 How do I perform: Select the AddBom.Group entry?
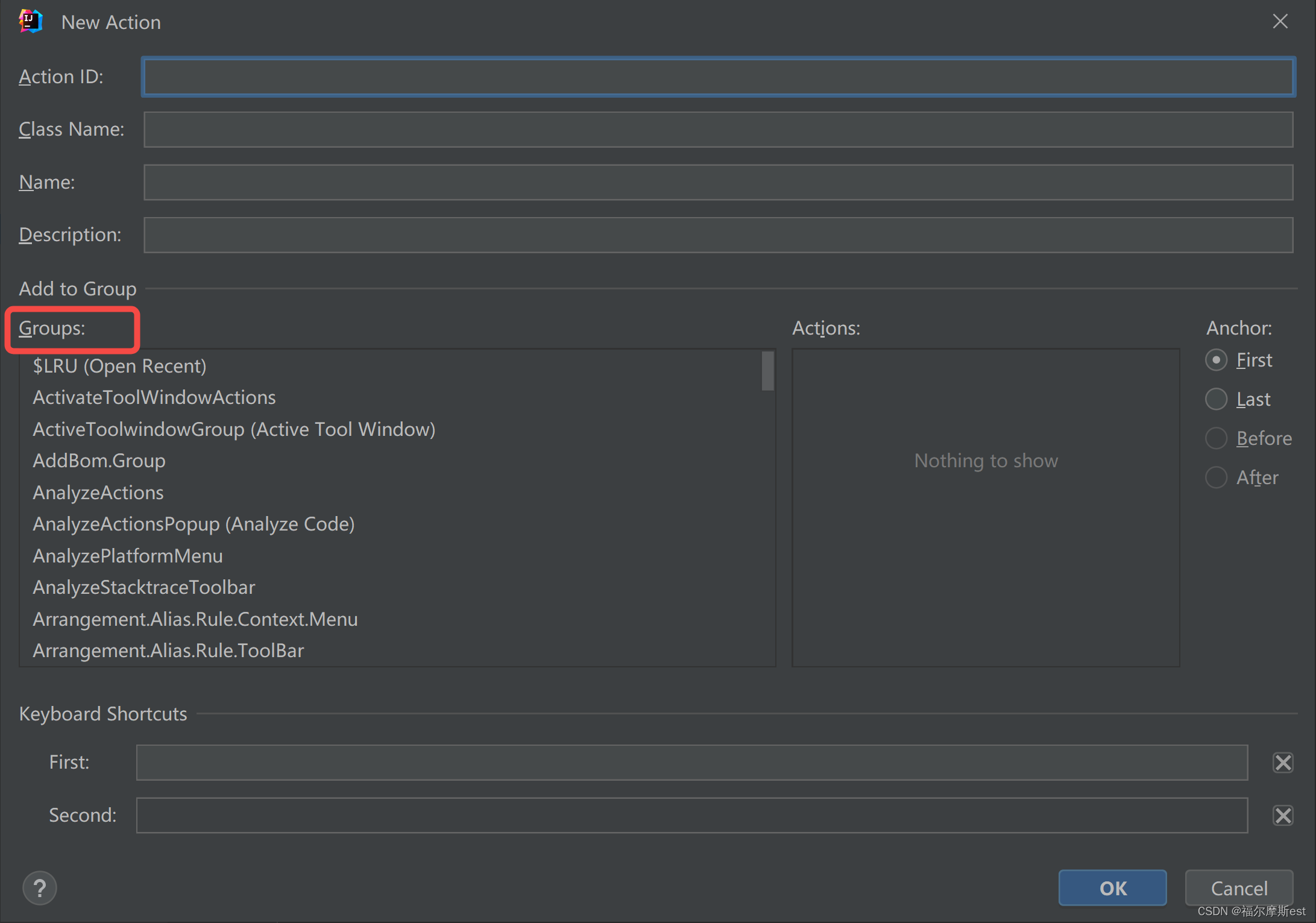coord(99,461)
